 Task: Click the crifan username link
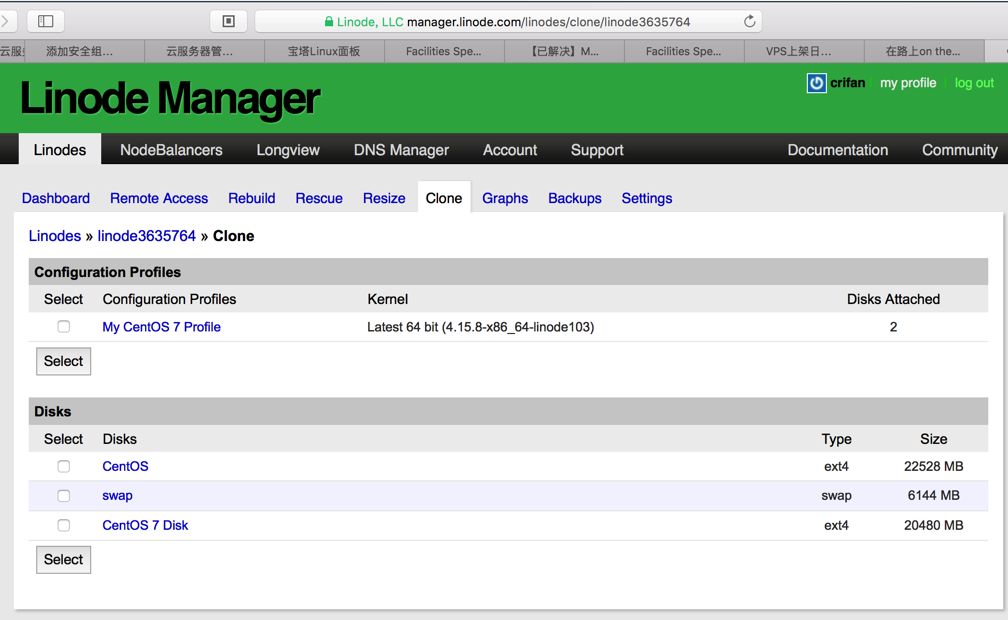point(847,83)
